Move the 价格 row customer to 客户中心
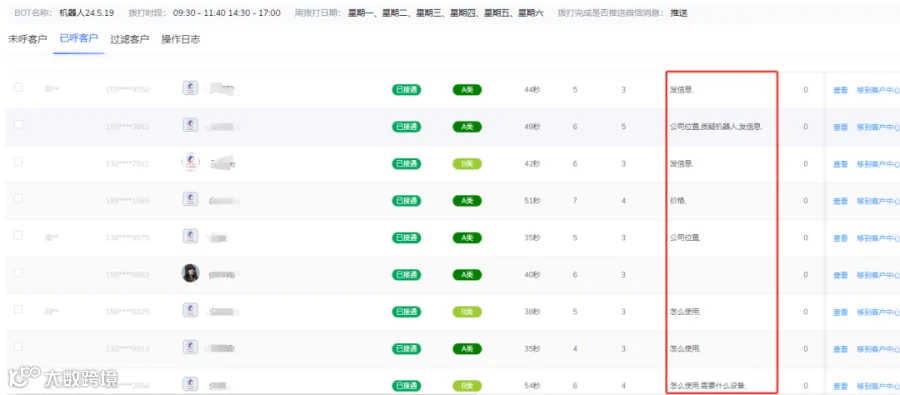 click(x=878, y=202)
